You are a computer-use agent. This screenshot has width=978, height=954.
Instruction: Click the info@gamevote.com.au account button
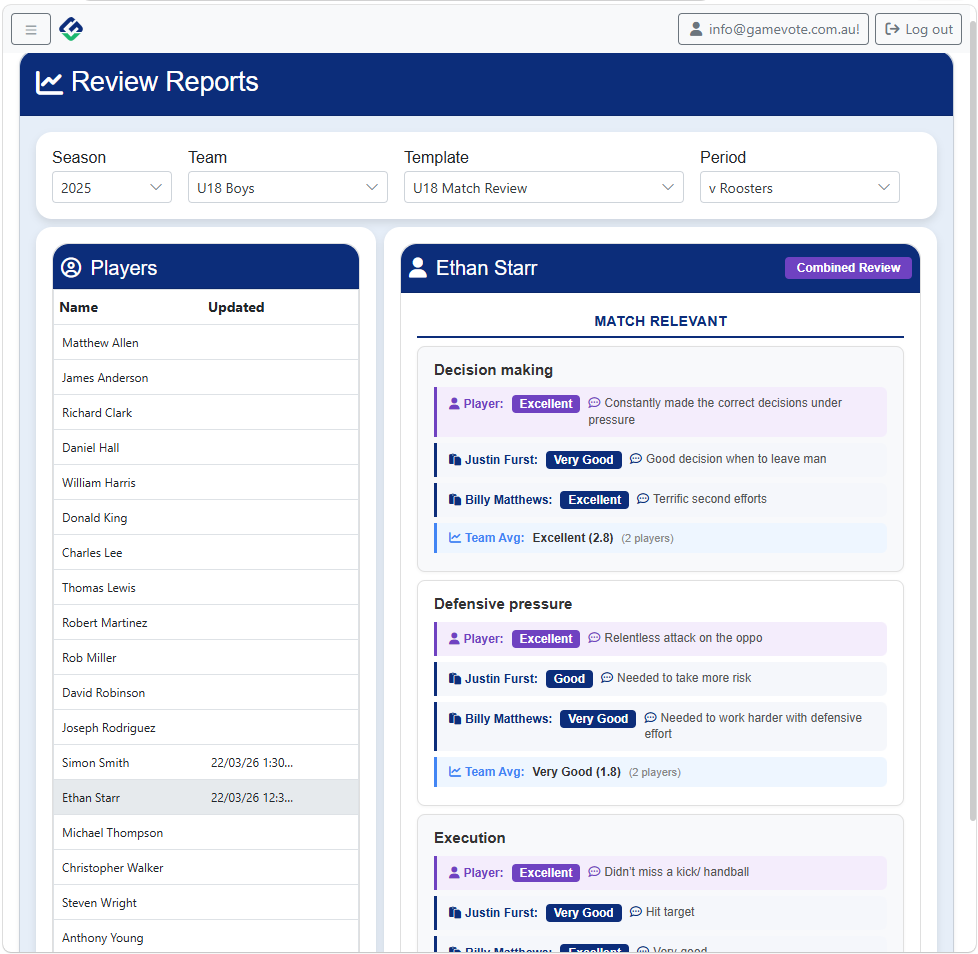click(773, 28)
